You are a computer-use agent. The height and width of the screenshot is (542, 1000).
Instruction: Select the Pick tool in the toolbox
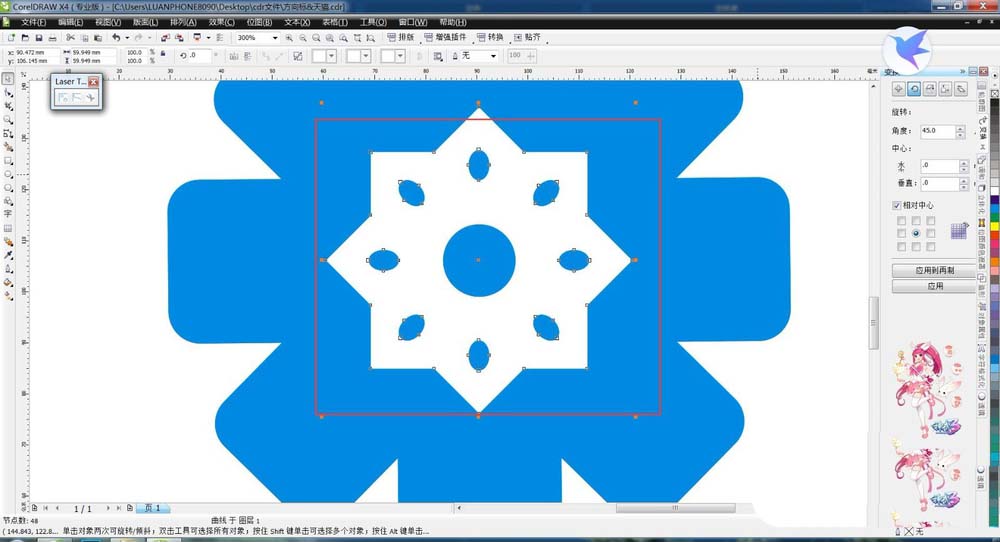click(8, 78)
